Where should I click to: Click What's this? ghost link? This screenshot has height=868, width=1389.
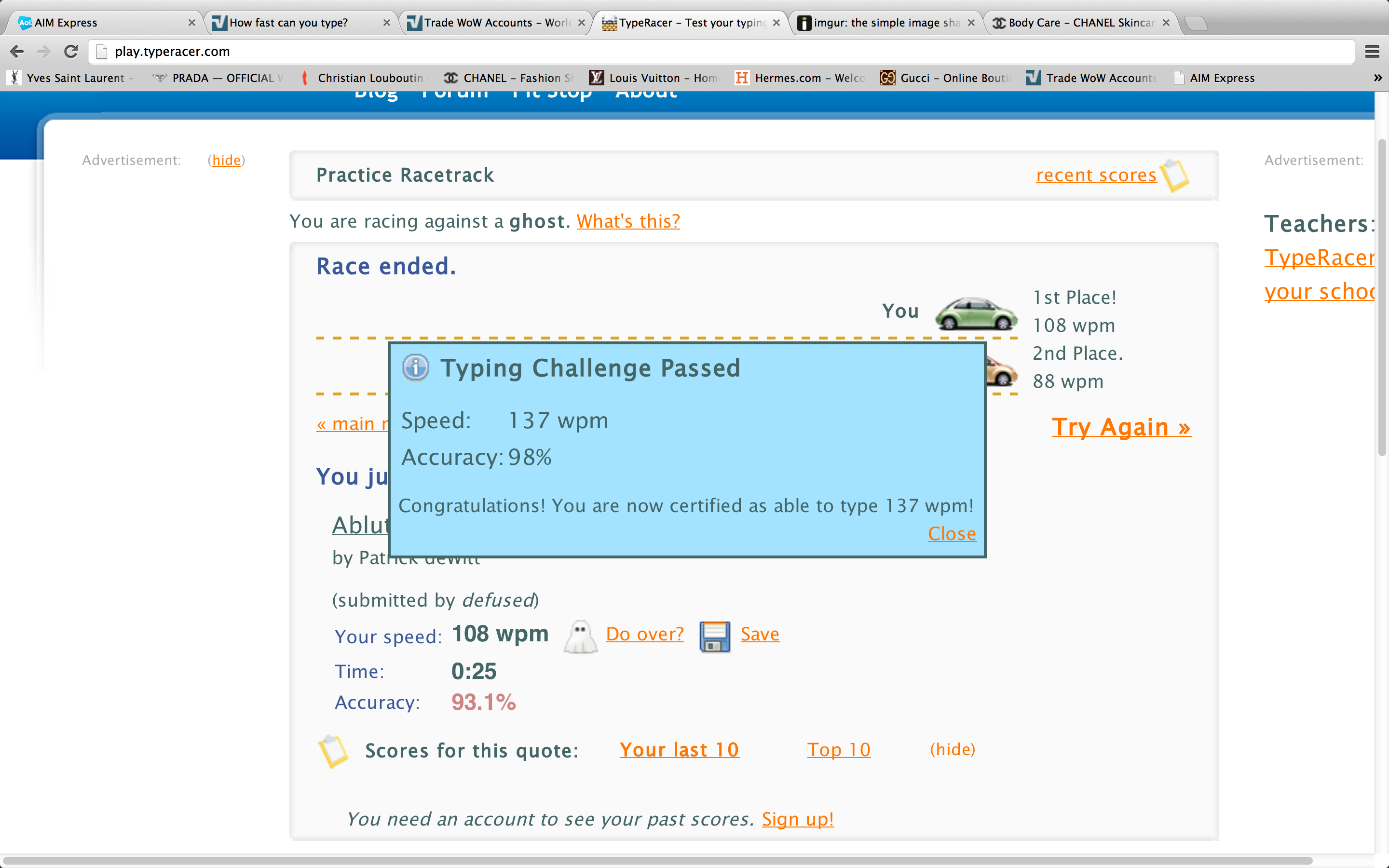point(628,221)
